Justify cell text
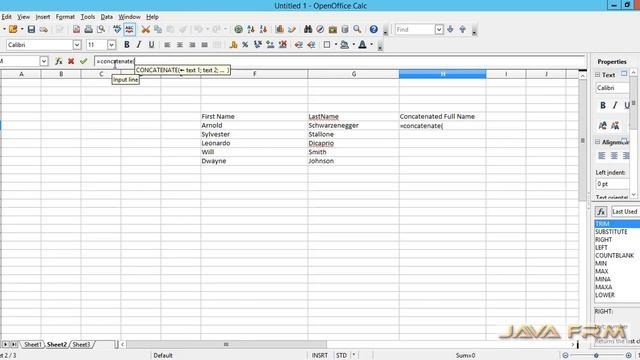640x360 pixels. [204, 45]
